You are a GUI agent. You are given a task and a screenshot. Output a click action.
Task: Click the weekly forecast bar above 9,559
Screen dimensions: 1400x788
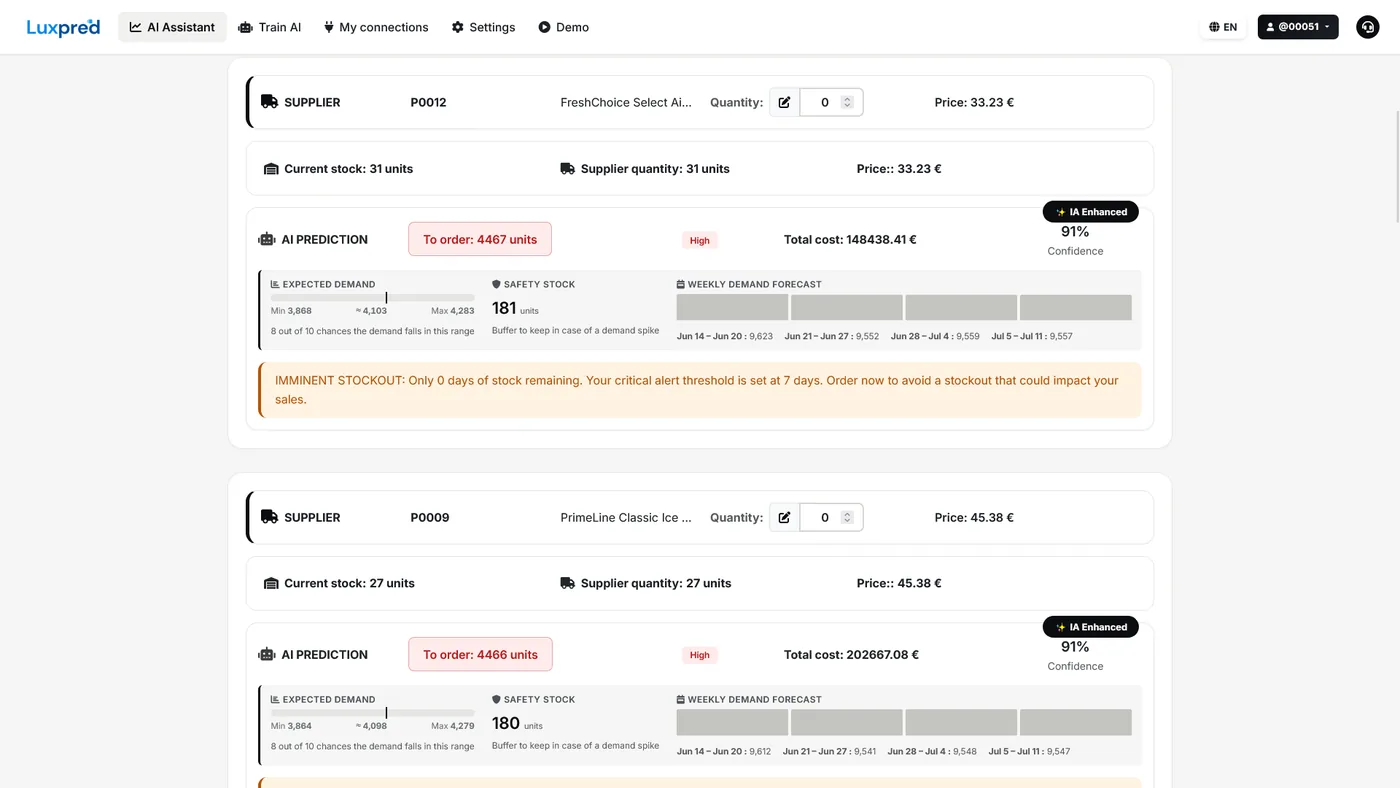click(962, 307)
